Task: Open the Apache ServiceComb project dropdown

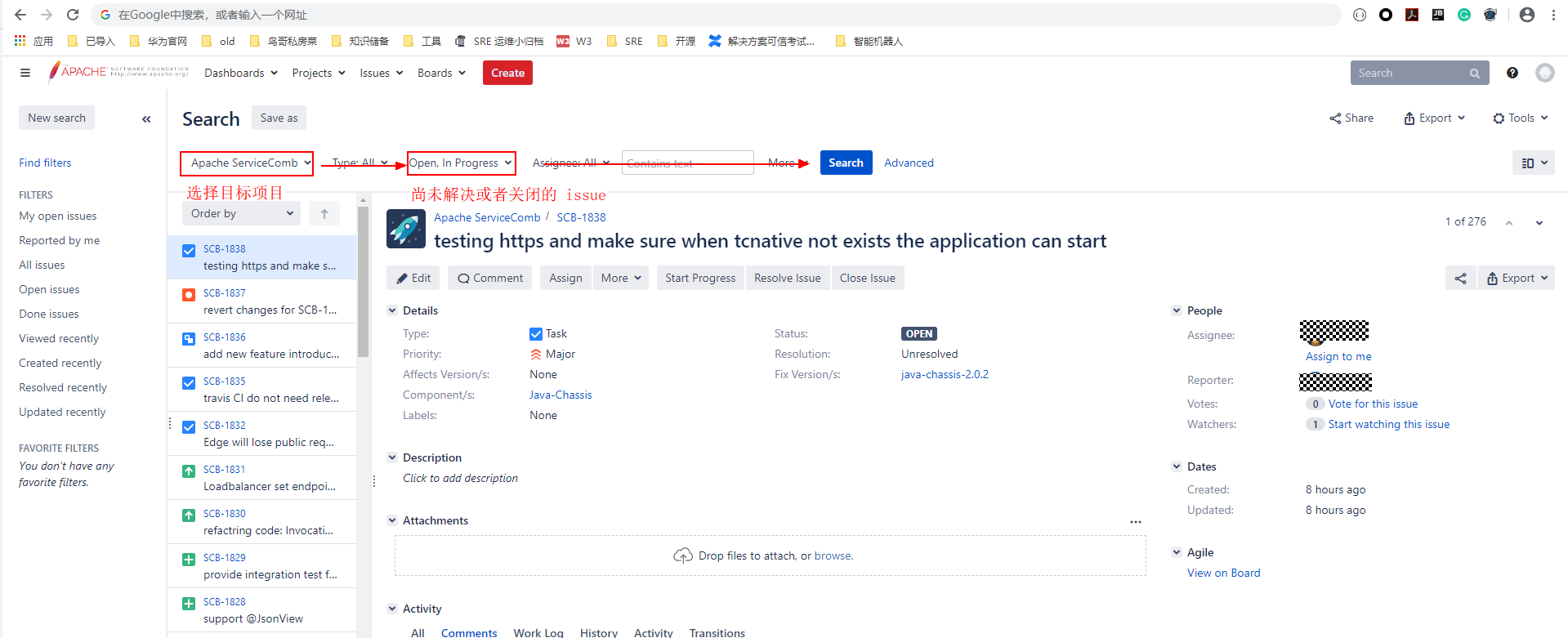Action: 247,163
